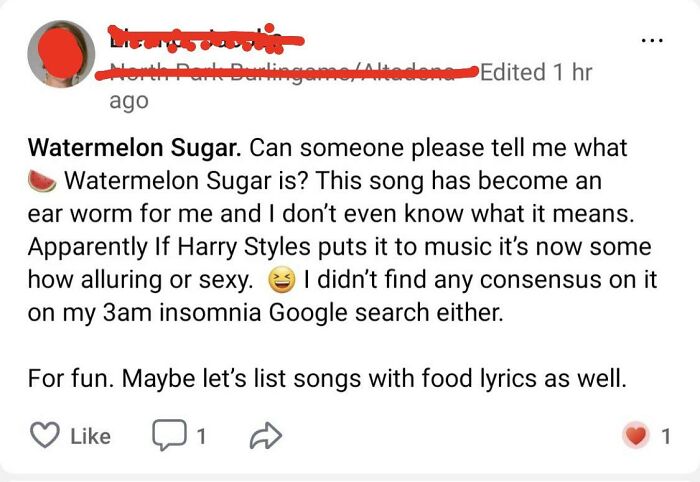View reactions via the red heart badge
700x482 pixels.
coord(635,436)
